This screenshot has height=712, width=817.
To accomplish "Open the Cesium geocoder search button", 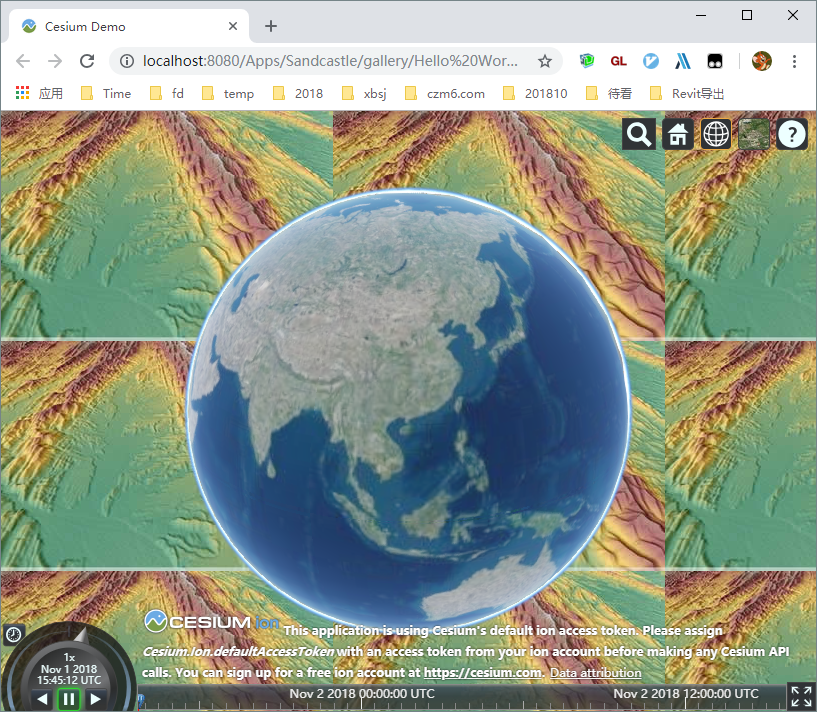I will point(639,134).
